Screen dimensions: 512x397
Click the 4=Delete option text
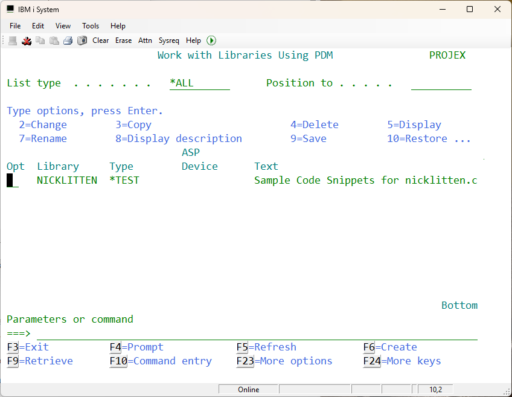pos(314,125)
